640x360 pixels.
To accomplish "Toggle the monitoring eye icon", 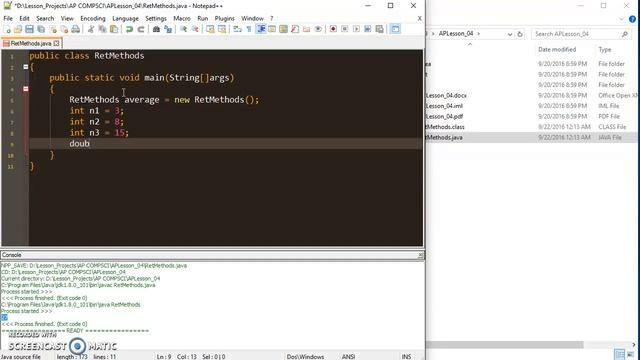I will pos(318,29).
